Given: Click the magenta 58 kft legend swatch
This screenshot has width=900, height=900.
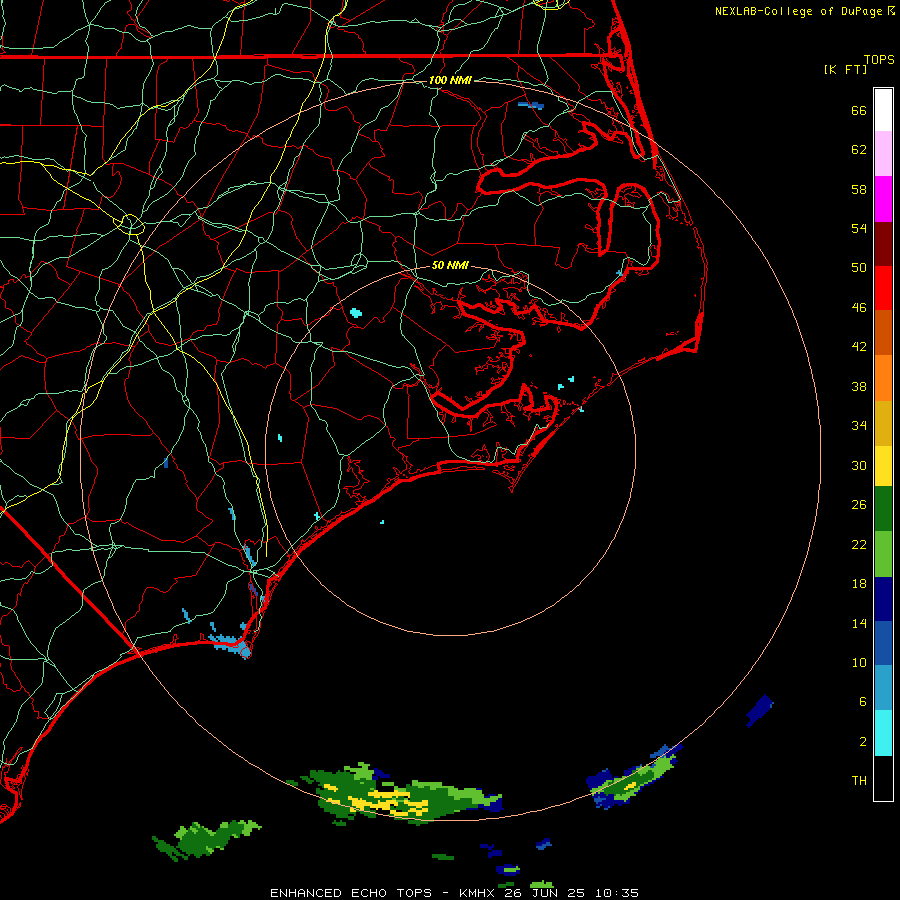Looking at the screenshot, I should [883, 199].
